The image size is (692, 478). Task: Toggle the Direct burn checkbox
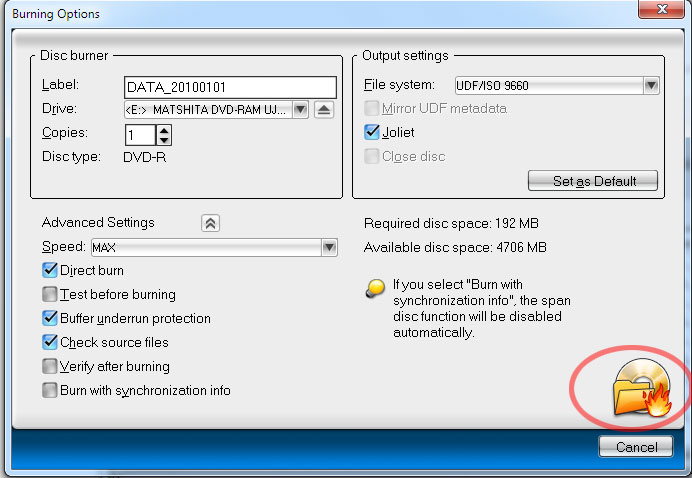(50, 270)
